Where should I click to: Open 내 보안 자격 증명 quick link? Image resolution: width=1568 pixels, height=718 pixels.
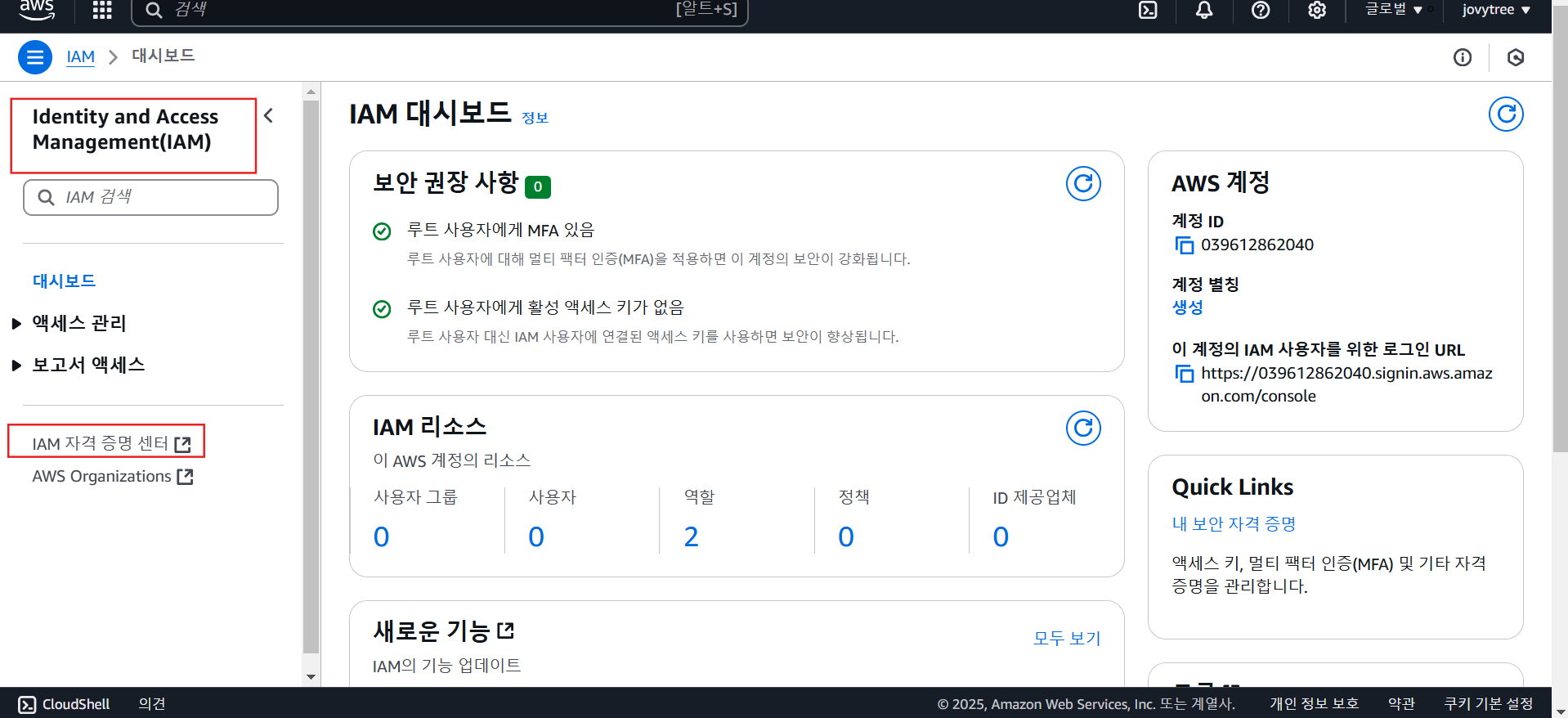click(1234, 523)
